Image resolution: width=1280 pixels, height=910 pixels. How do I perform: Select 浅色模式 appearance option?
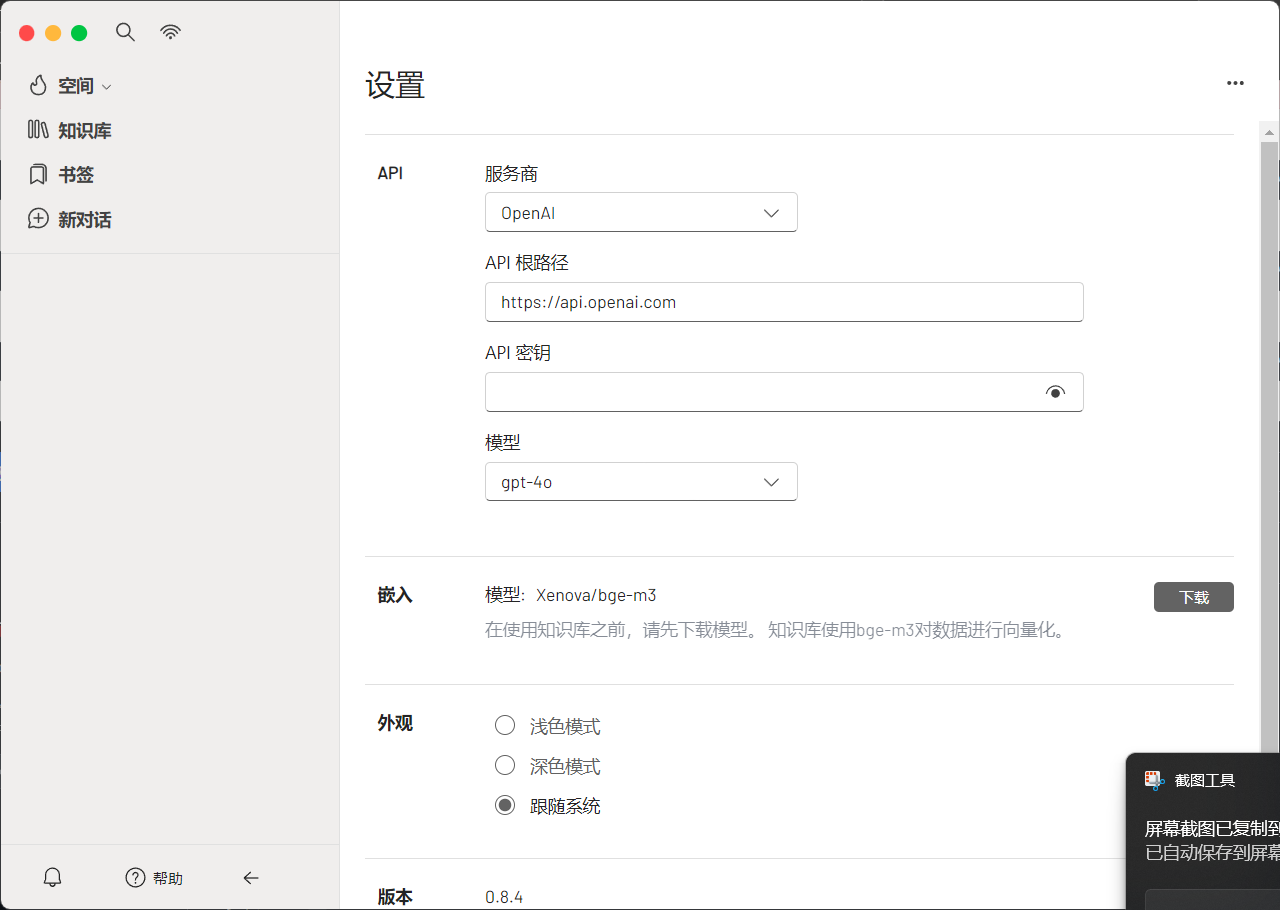coord(505,724)
